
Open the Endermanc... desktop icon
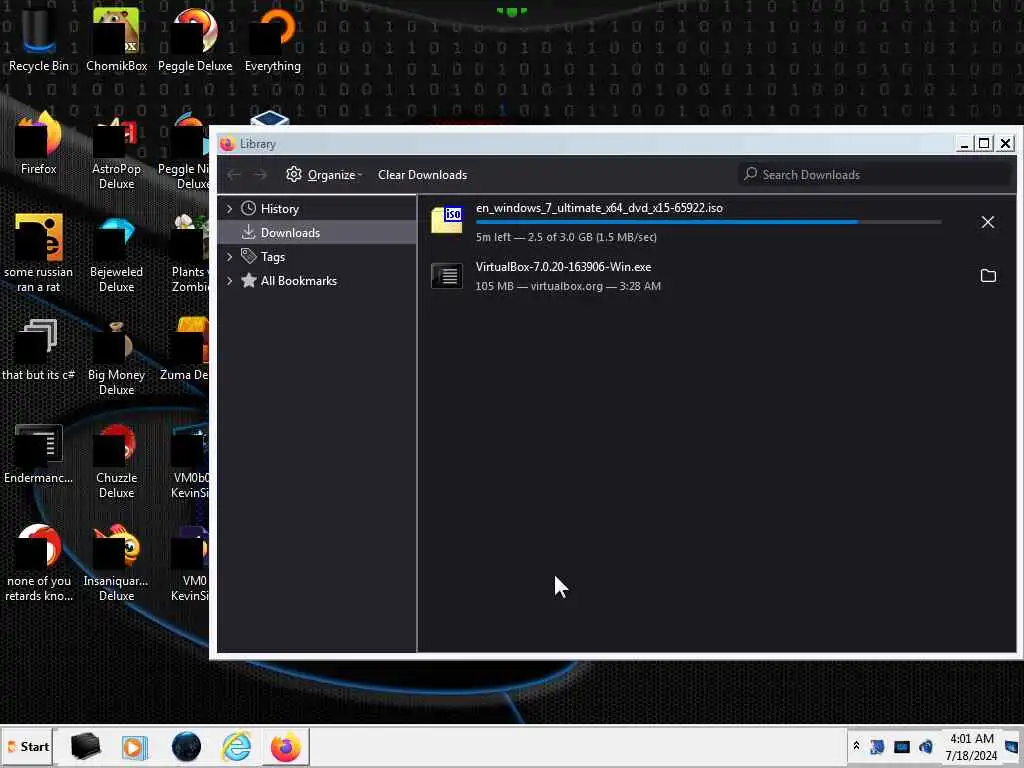(x=38, y=452)
